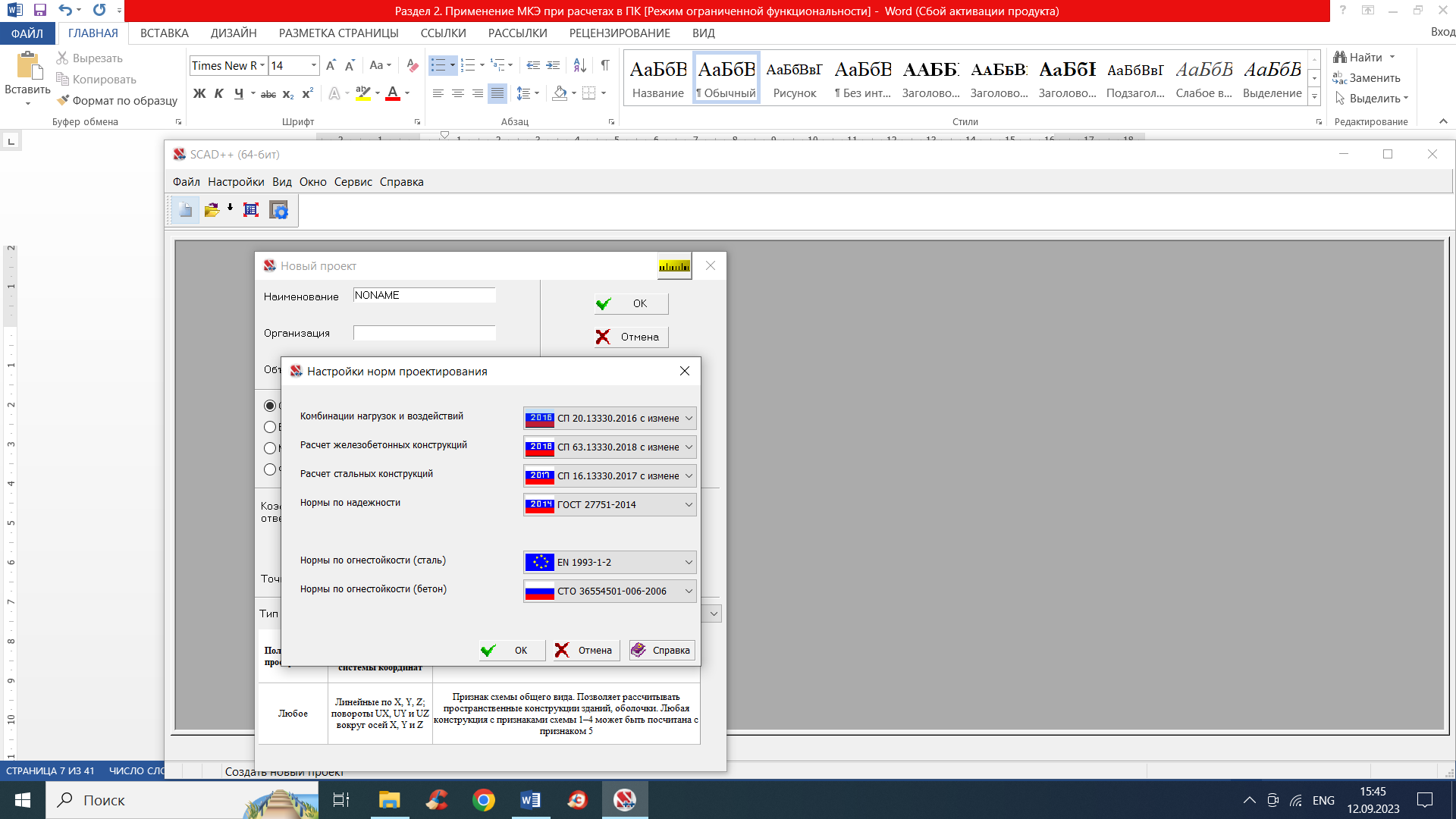The image size is (1456, 819).
Task: Select the fourth radio button in Новый проект
Action: point(270,469)
